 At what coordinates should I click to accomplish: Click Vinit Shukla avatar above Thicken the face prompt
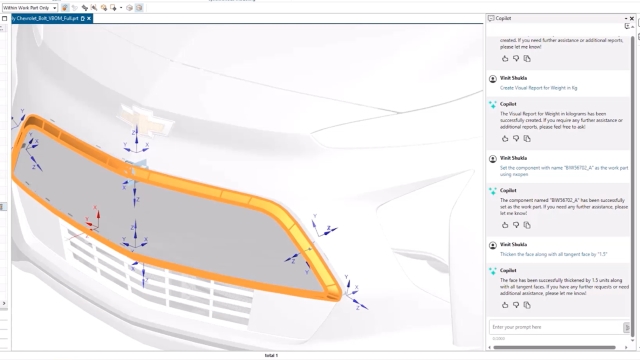point(493,245)
